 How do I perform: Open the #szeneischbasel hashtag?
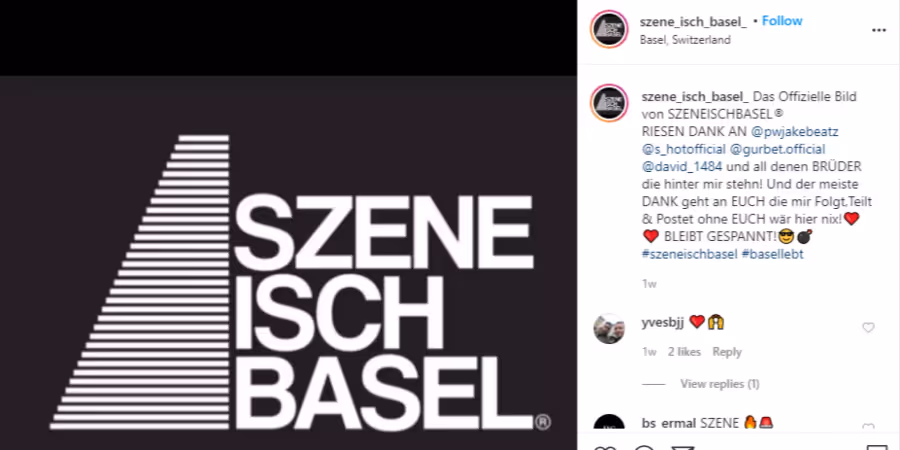(689, 254)
